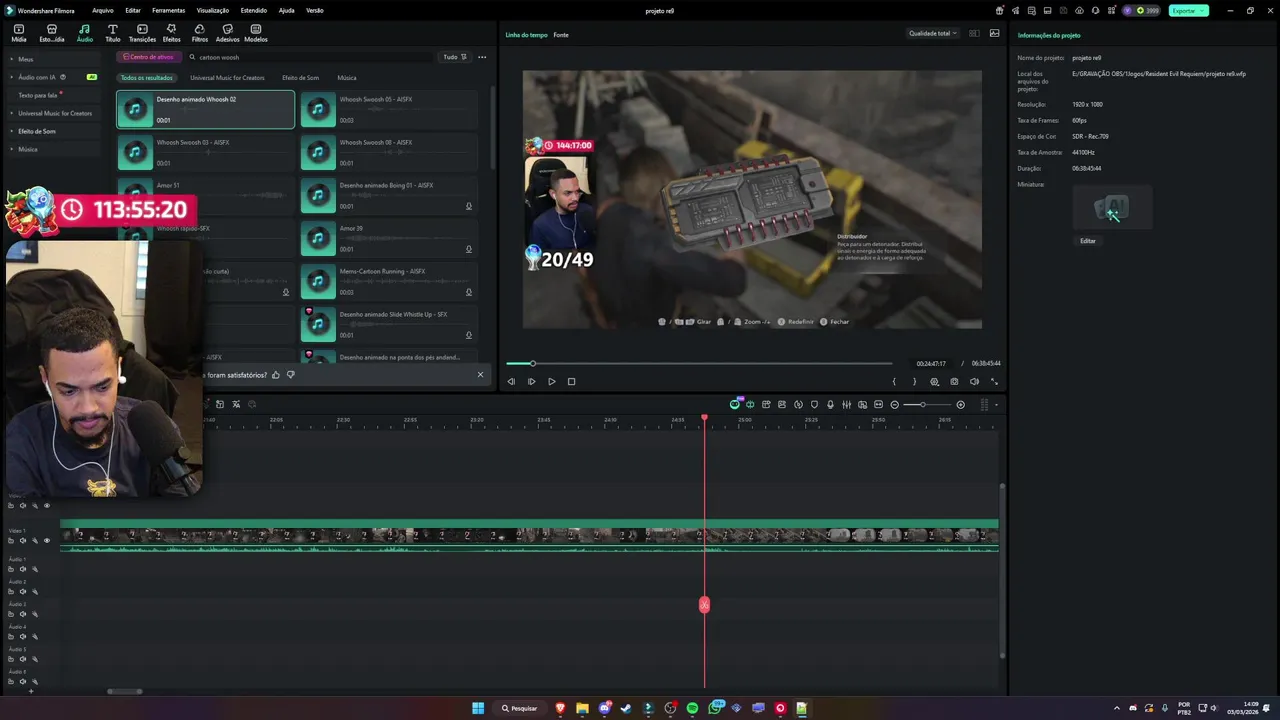The width and height of the screenshot is (1280, 720).
Task: Click the preview progress slider knob
Action: (532, 363)
